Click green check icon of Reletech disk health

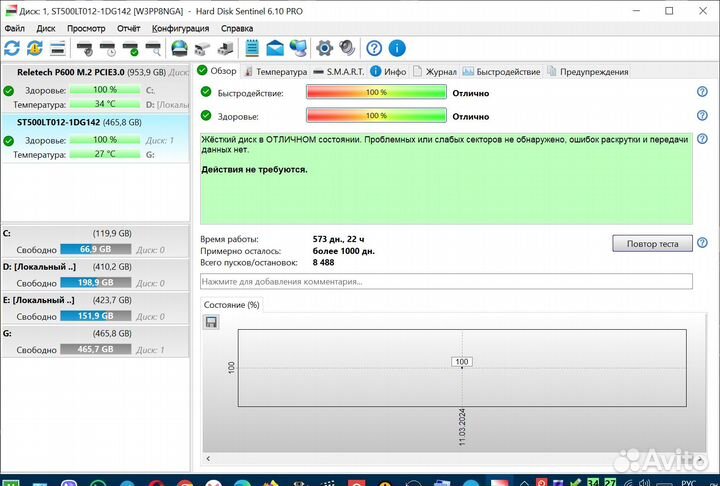(8, 90)
